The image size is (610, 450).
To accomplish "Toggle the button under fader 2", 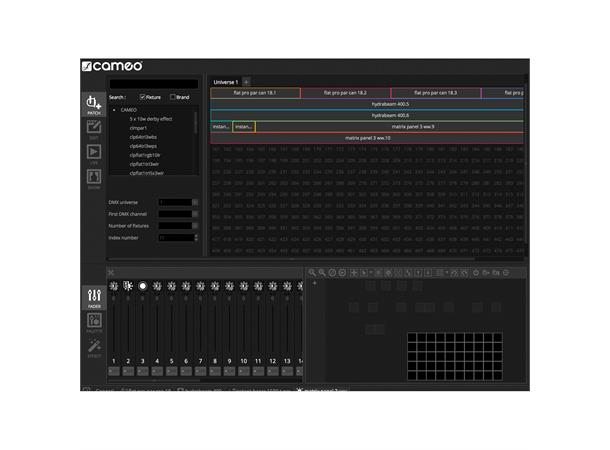I will click(128, 371).
